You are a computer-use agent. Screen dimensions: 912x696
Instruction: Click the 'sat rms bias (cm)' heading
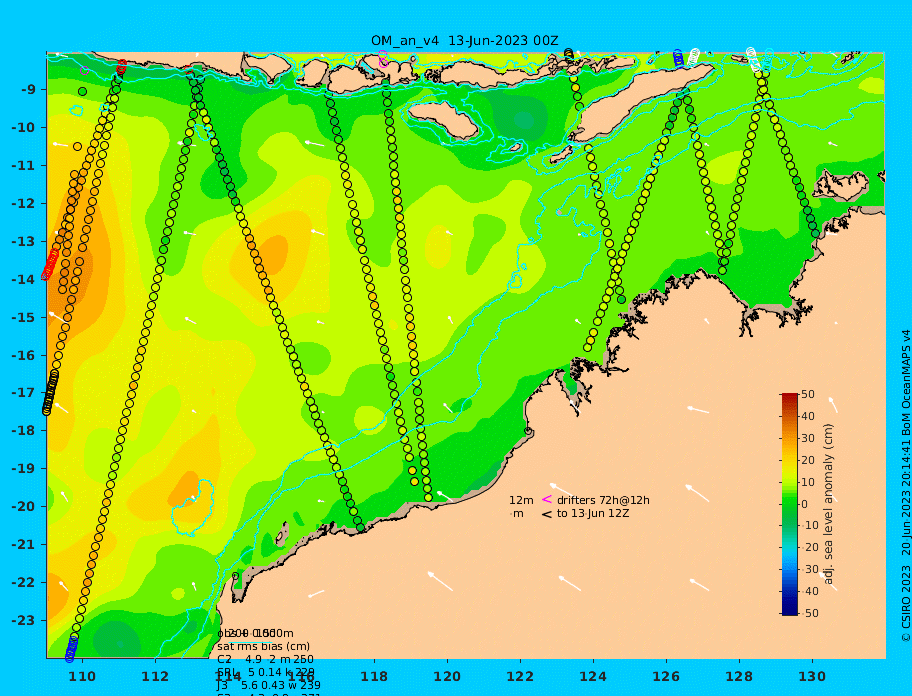(263, 646)
